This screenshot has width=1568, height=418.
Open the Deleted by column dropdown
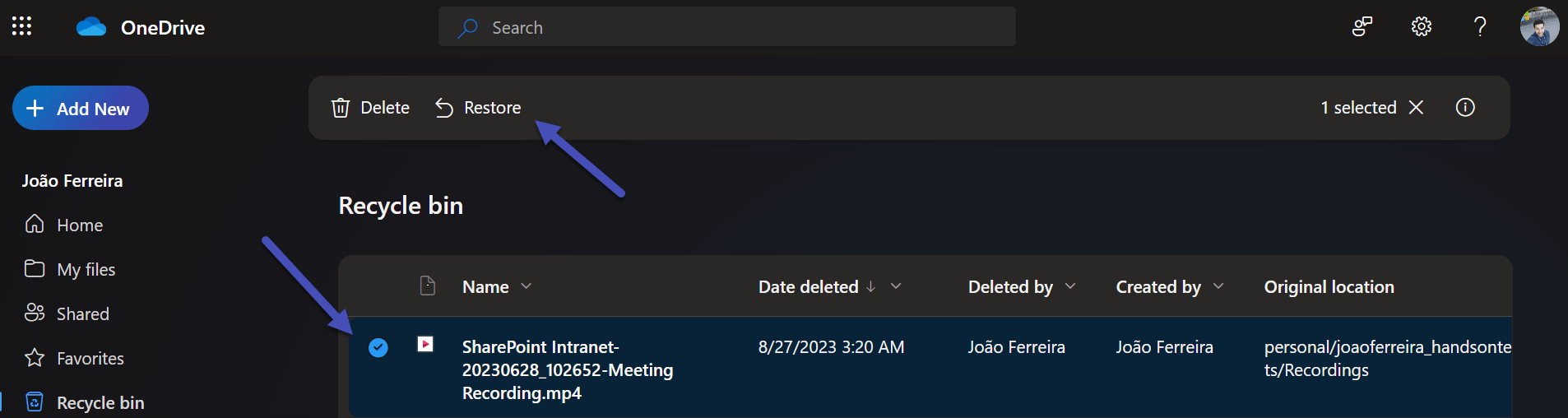tap(1070, 286)
